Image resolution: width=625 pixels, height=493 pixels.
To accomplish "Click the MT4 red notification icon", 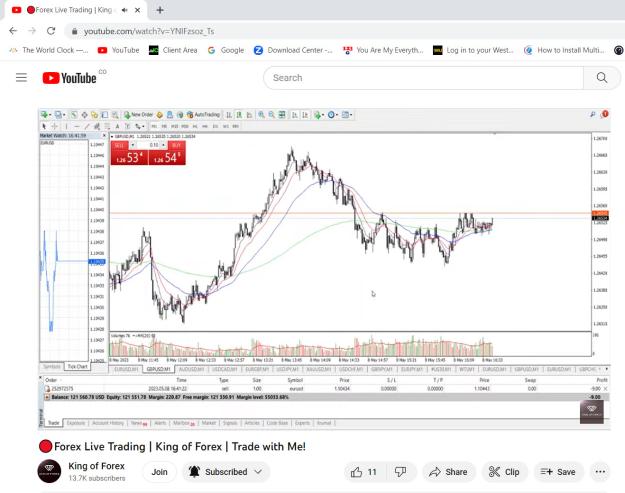I will [605, 114].
